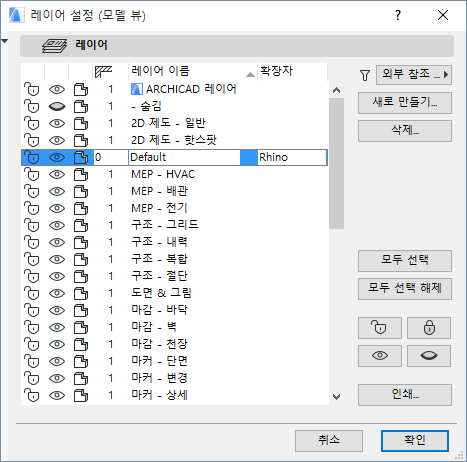Hide the 구조 - 복합 layer
467x462 pixels.
[57, 259]
